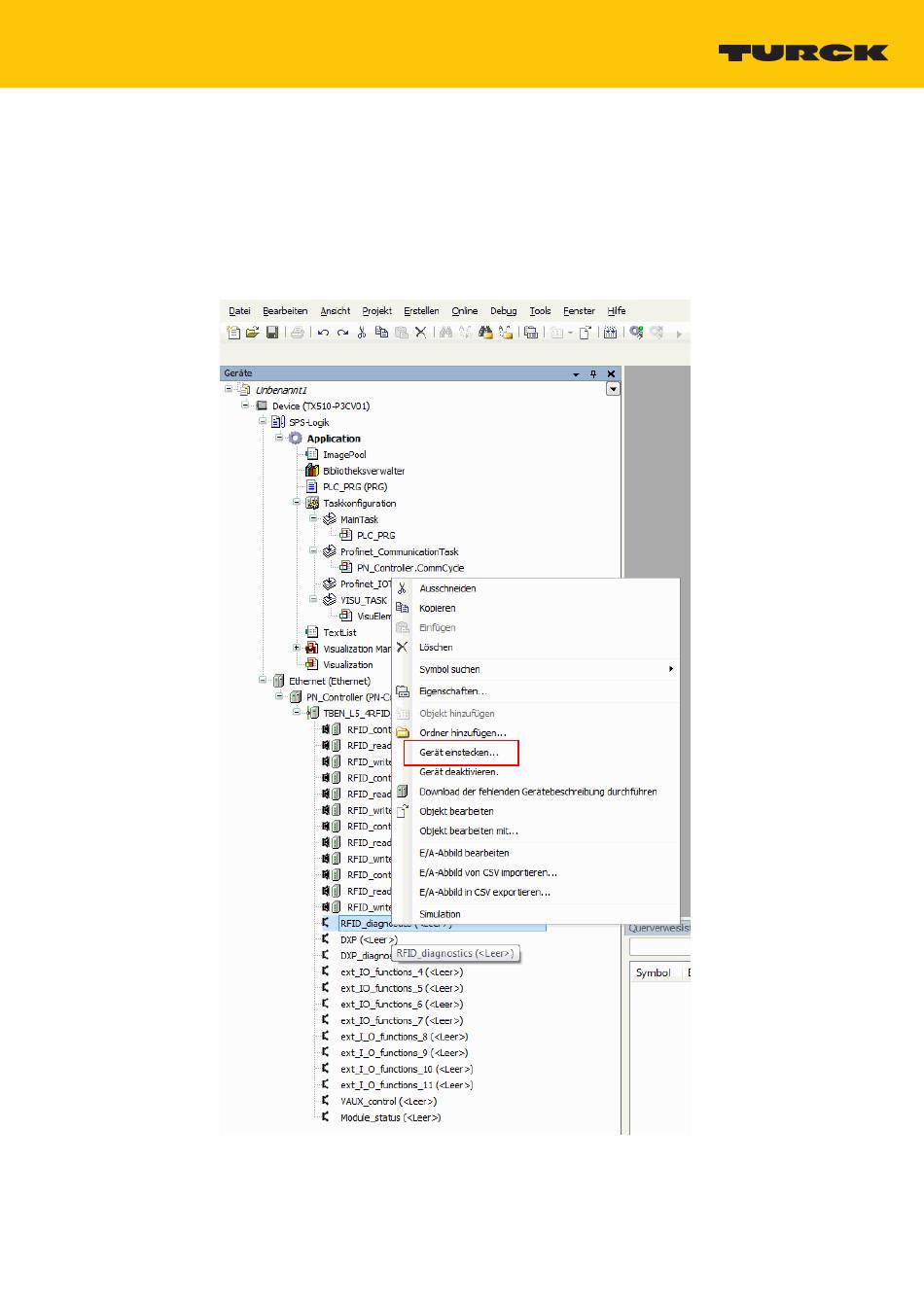
Task: Select the TextList tree item
Action: coord(339,632)
